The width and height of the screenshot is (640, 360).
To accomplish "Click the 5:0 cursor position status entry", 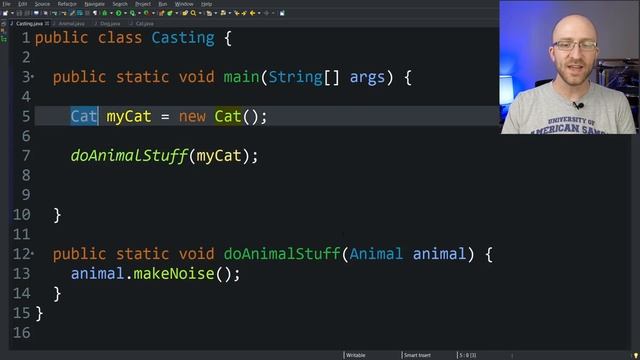I will click(468, 355).
